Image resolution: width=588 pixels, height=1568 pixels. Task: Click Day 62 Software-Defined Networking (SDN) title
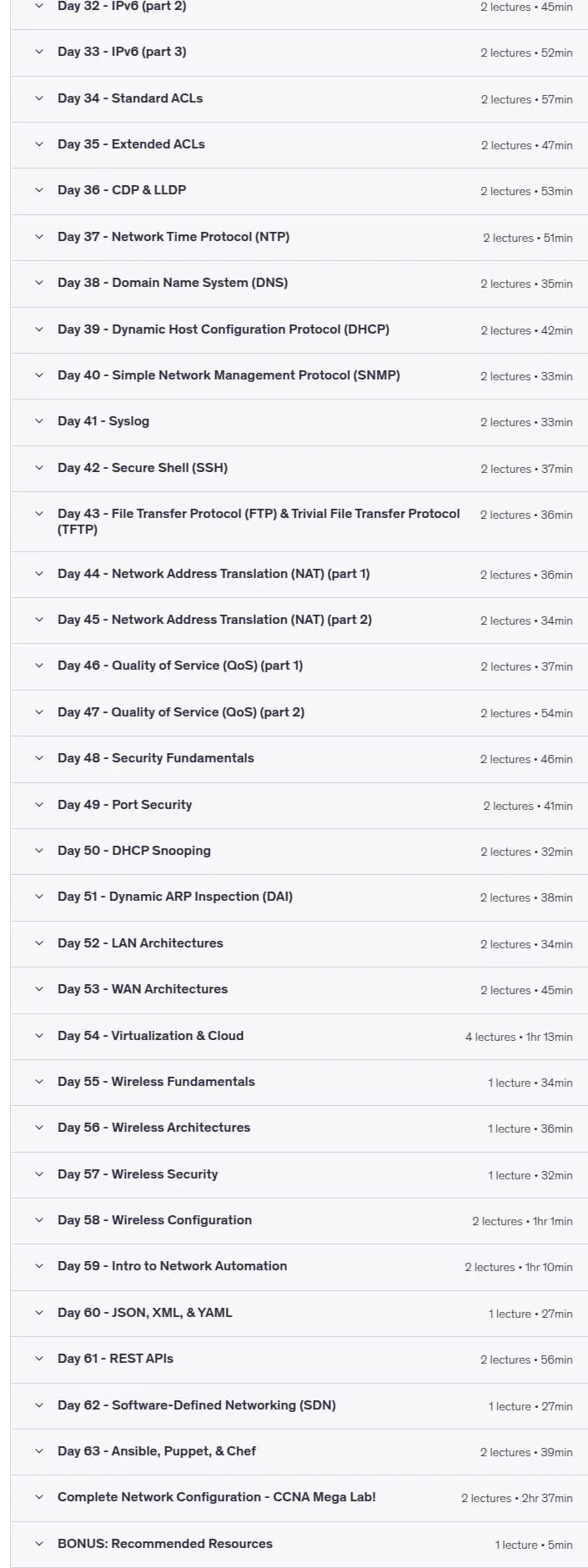pyautogui.click(x=197, y=1405)
